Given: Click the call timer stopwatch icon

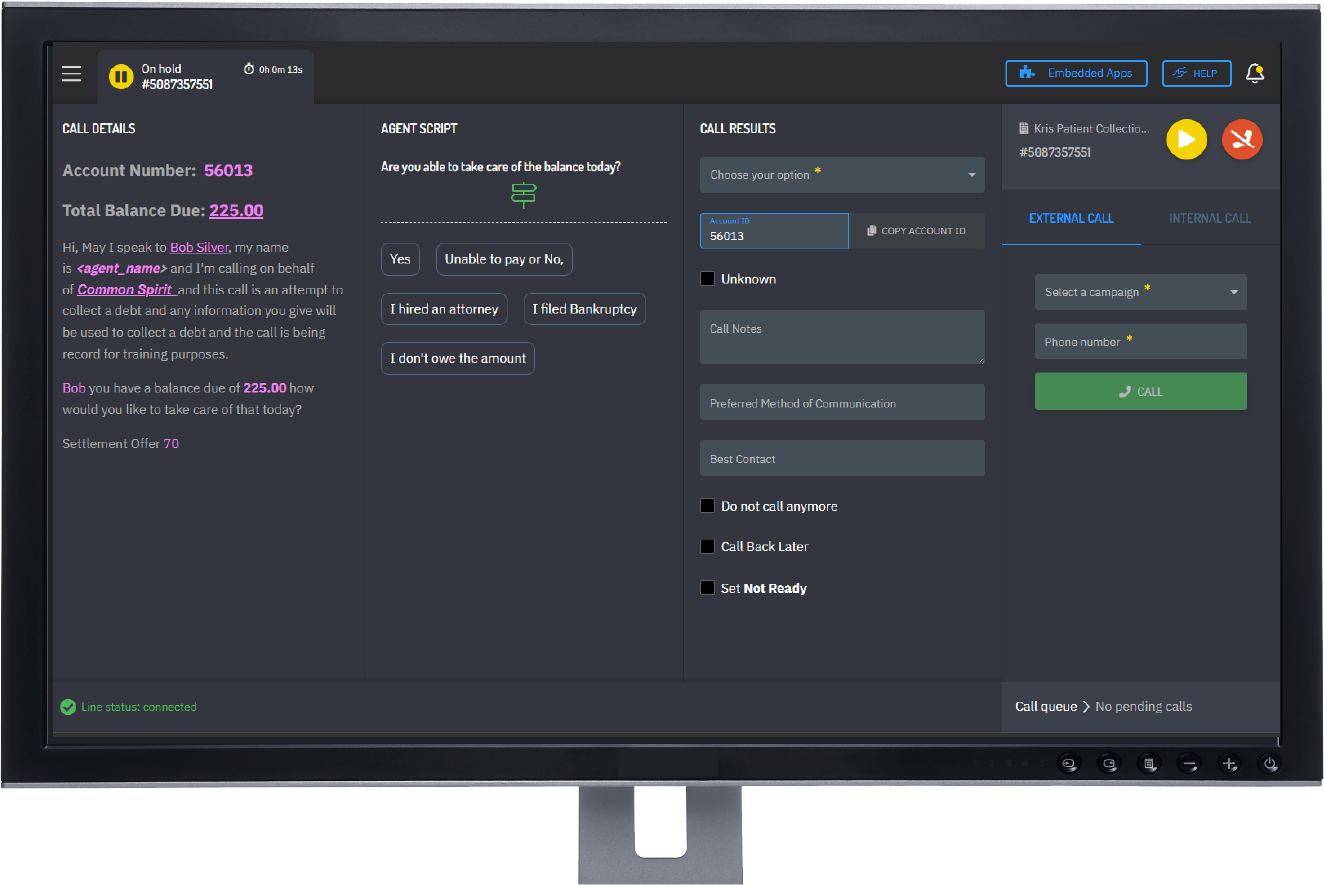Looking at the screenshot, I should coord(249,69).
